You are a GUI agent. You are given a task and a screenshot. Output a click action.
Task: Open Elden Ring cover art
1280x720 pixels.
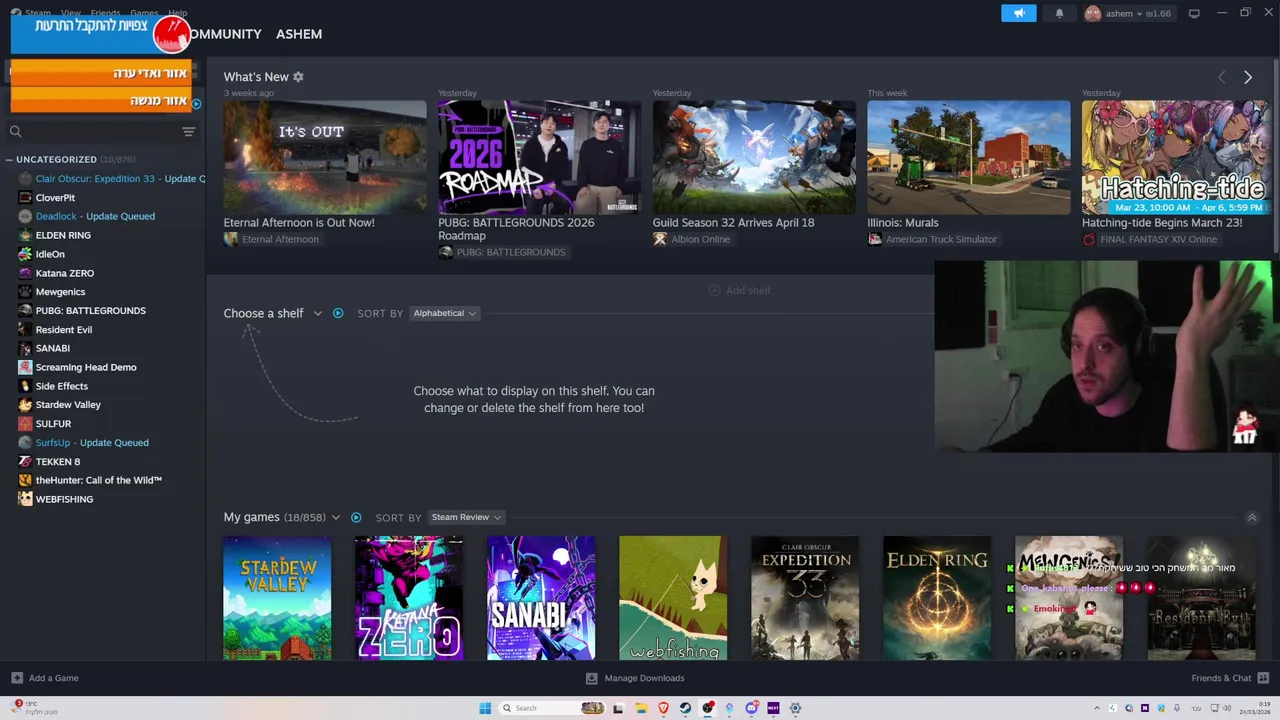(x=937, y=598)
